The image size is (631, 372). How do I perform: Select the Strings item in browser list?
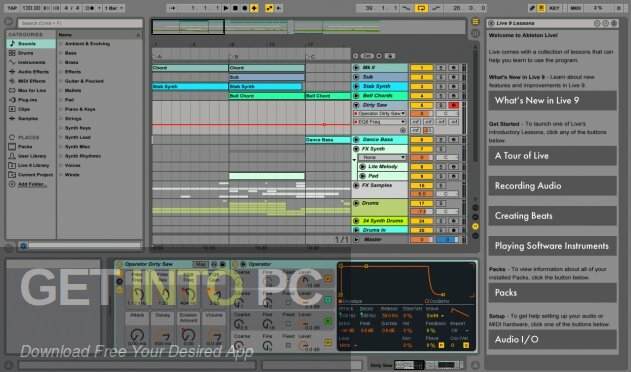(x=73, y=118)
